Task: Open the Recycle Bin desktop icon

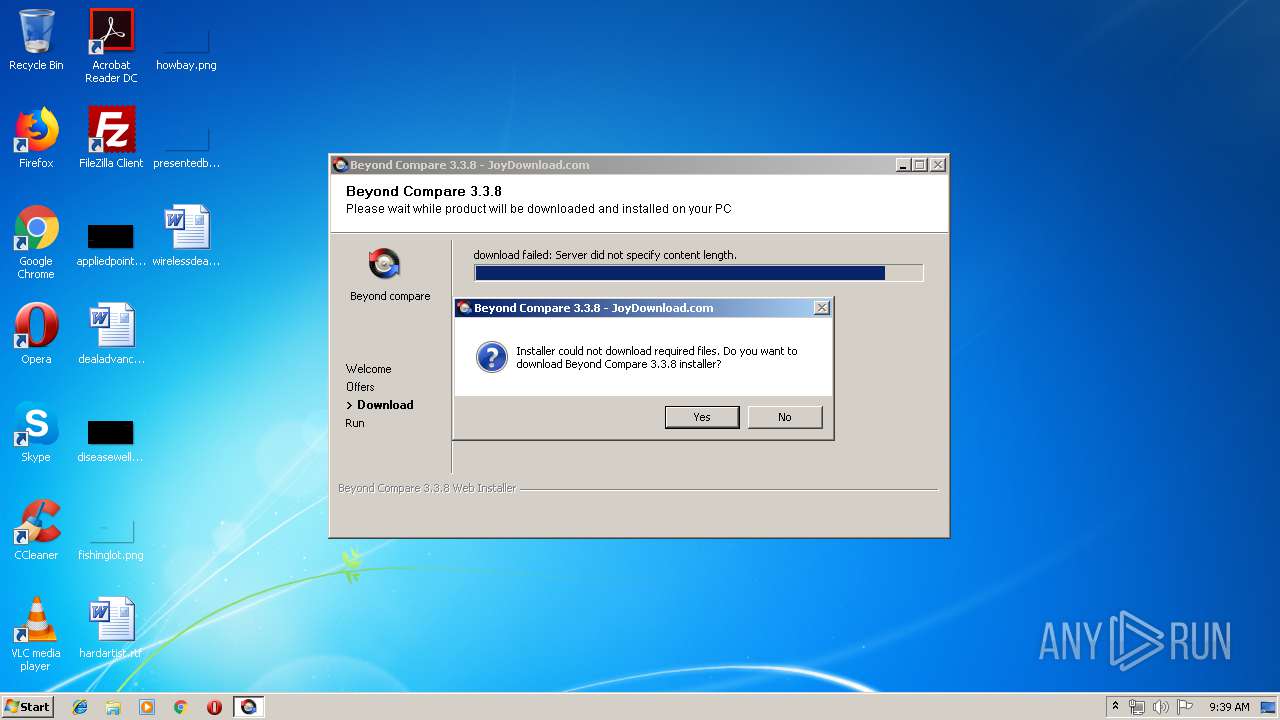Action: coord(36,40)
